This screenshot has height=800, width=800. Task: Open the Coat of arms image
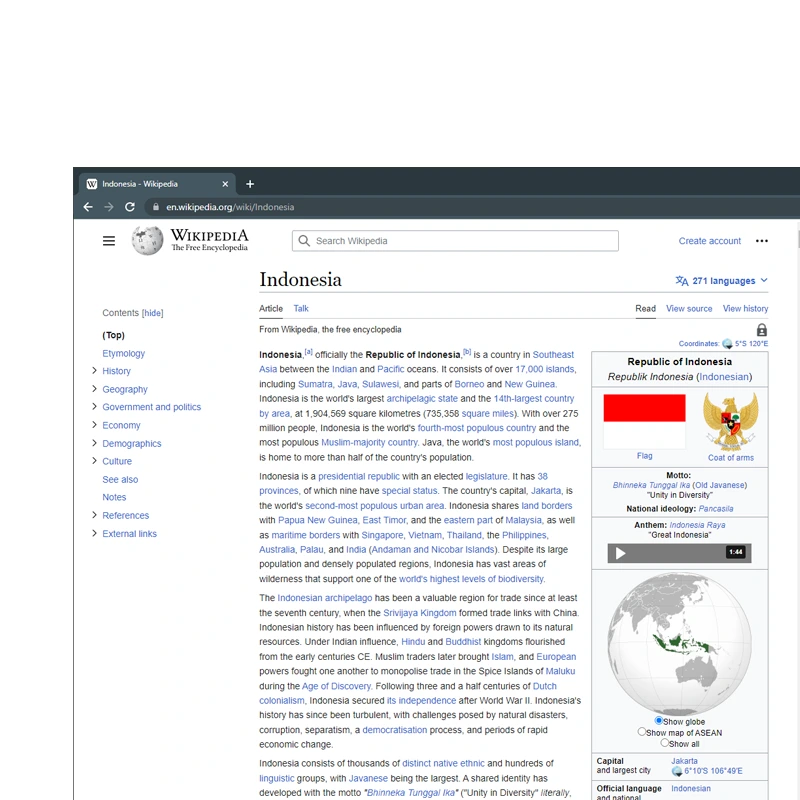(731, 421)
